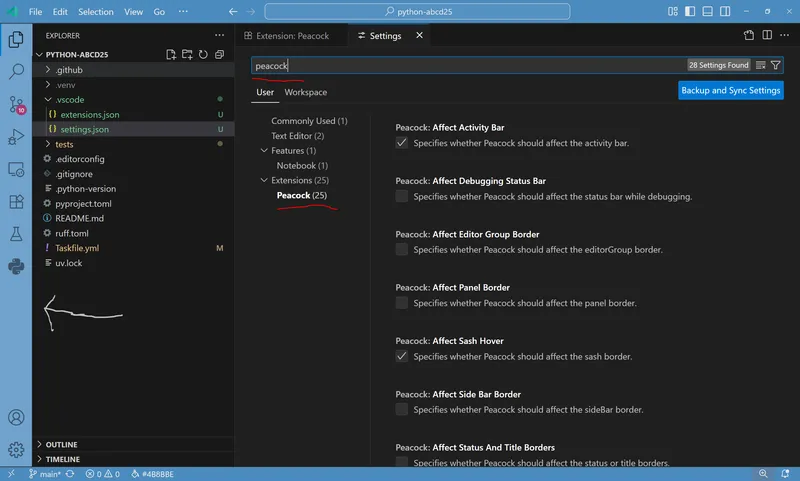Expand the .venv folder
800x481 pixels.
click(x=47, y=84)
